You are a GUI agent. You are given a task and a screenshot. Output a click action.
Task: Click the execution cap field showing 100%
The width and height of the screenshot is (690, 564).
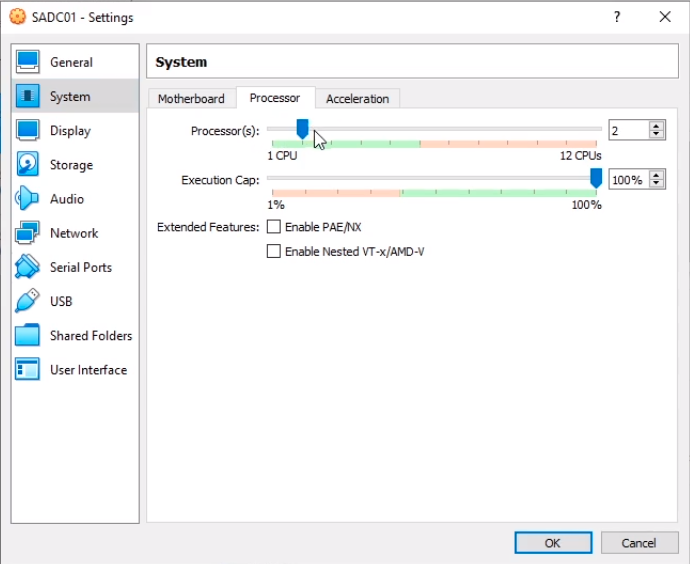tap(629, 179)
